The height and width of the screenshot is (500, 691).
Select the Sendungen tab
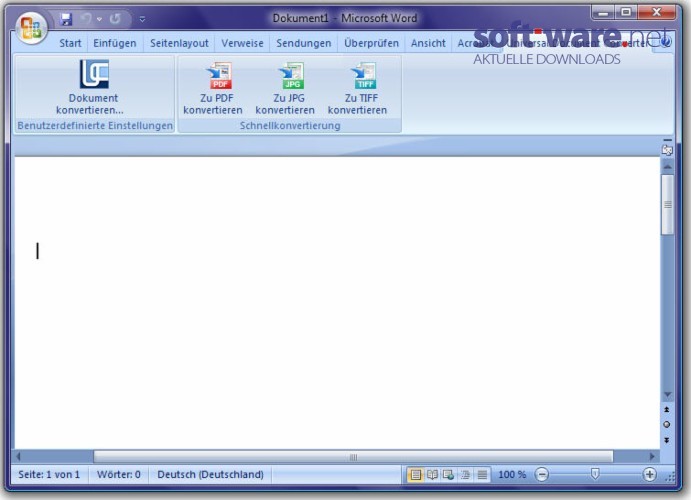click(304, 43)
